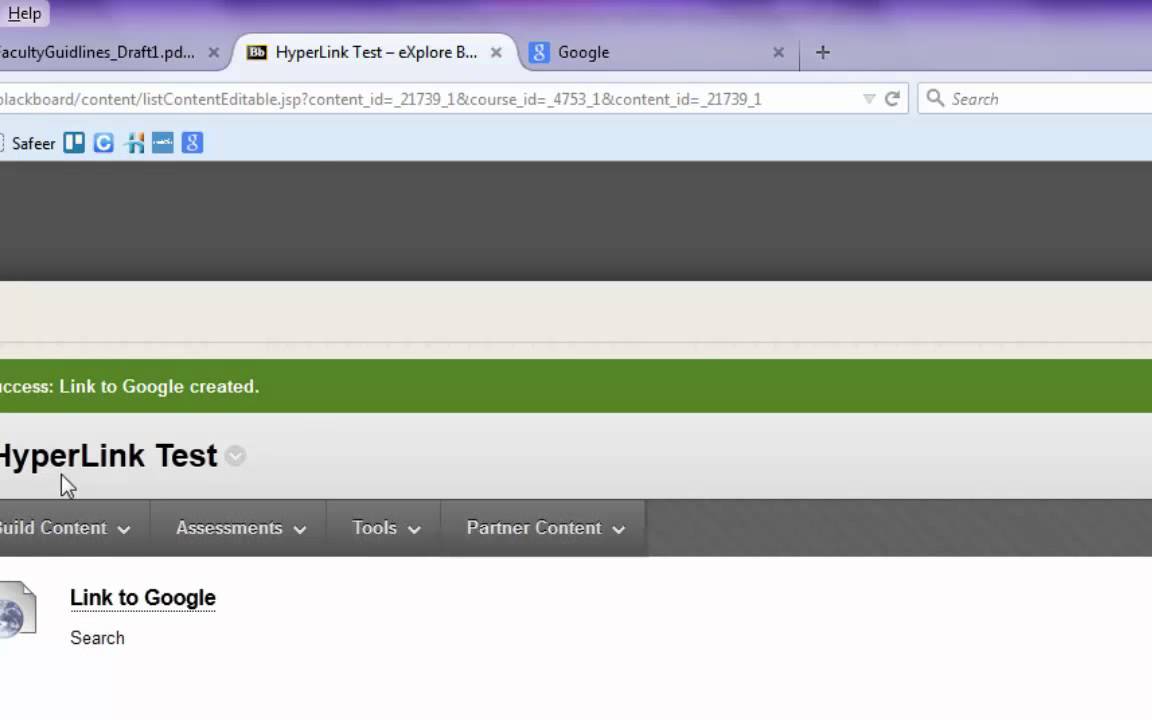Open HyperLink Test title options chevron

tap(235, 456)
